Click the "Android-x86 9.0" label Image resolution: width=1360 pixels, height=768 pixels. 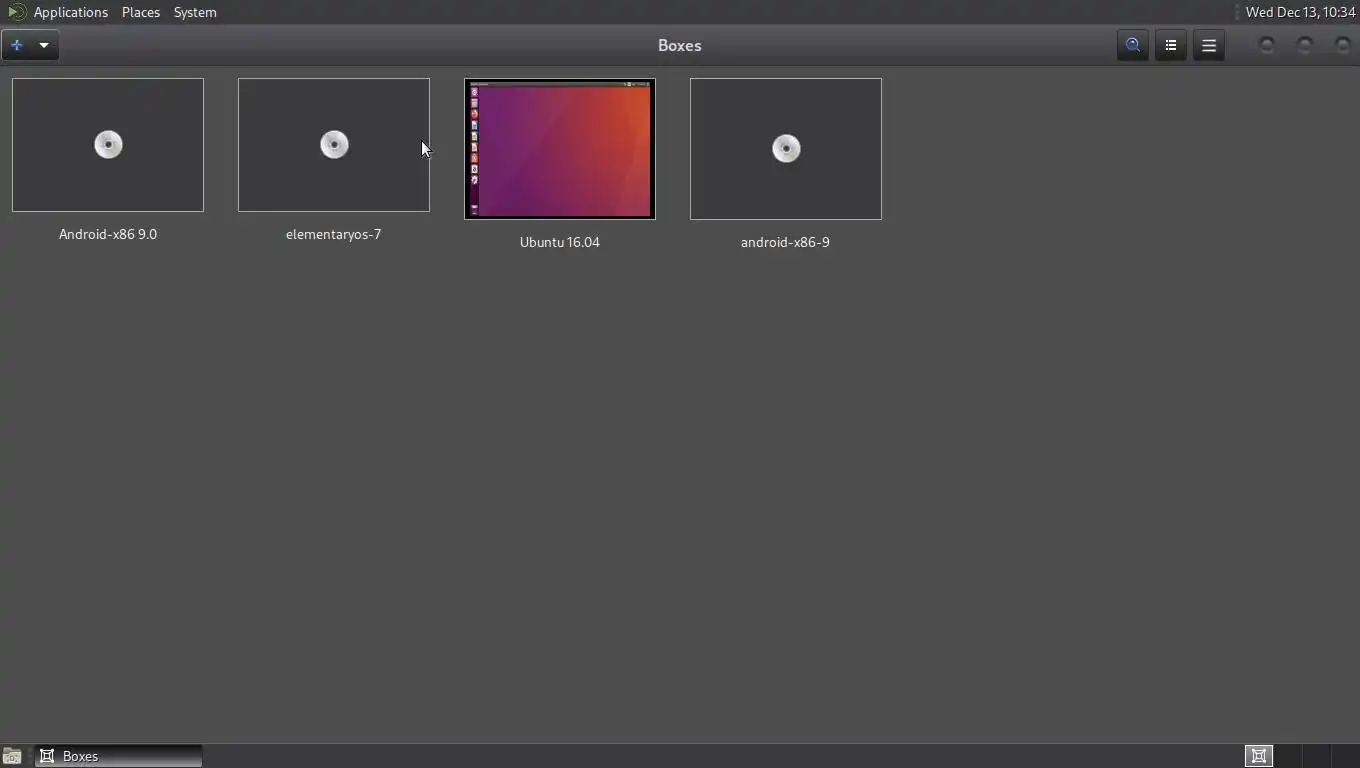click(x=108, y=234)
